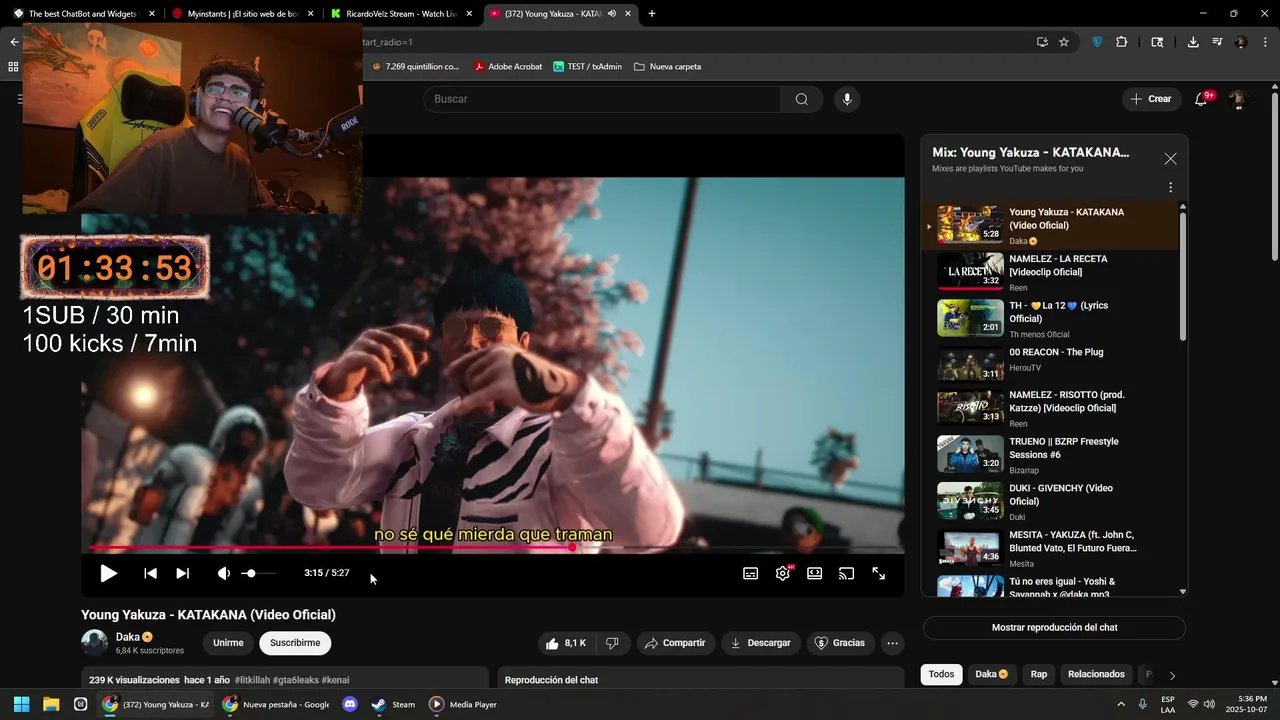Click the Compartir button
The height and width of the screenshot is (720, 1280).
675,643
